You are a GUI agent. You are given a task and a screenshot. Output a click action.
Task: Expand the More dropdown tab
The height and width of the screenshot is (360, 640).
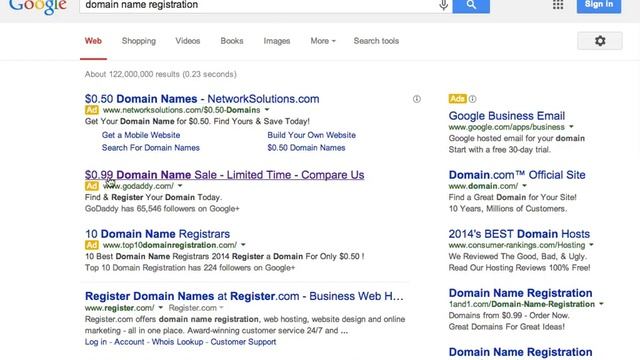coord(323,41)
